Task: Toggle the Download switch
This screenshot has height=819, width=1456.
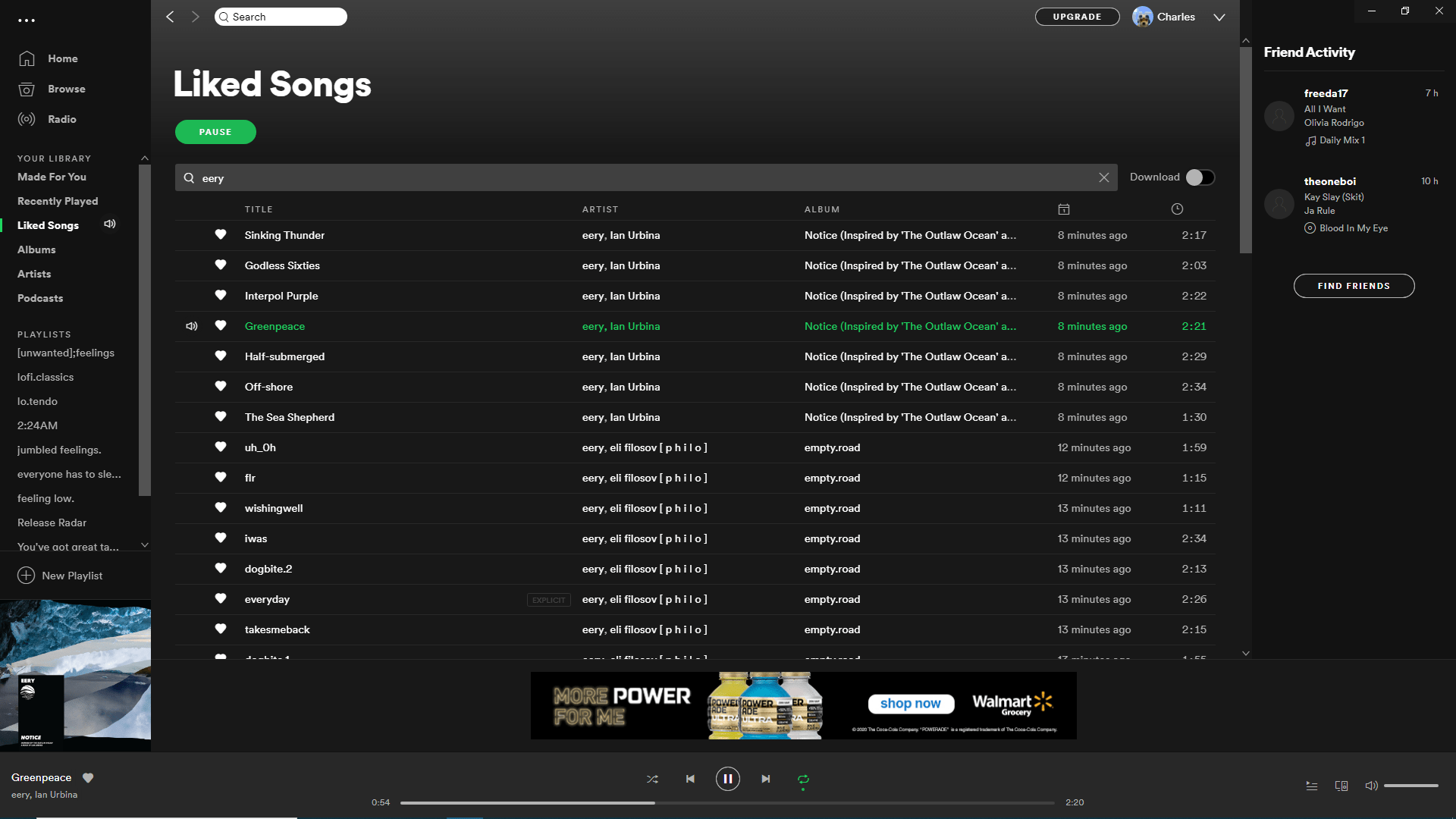Action: (x=1200, y=177)
